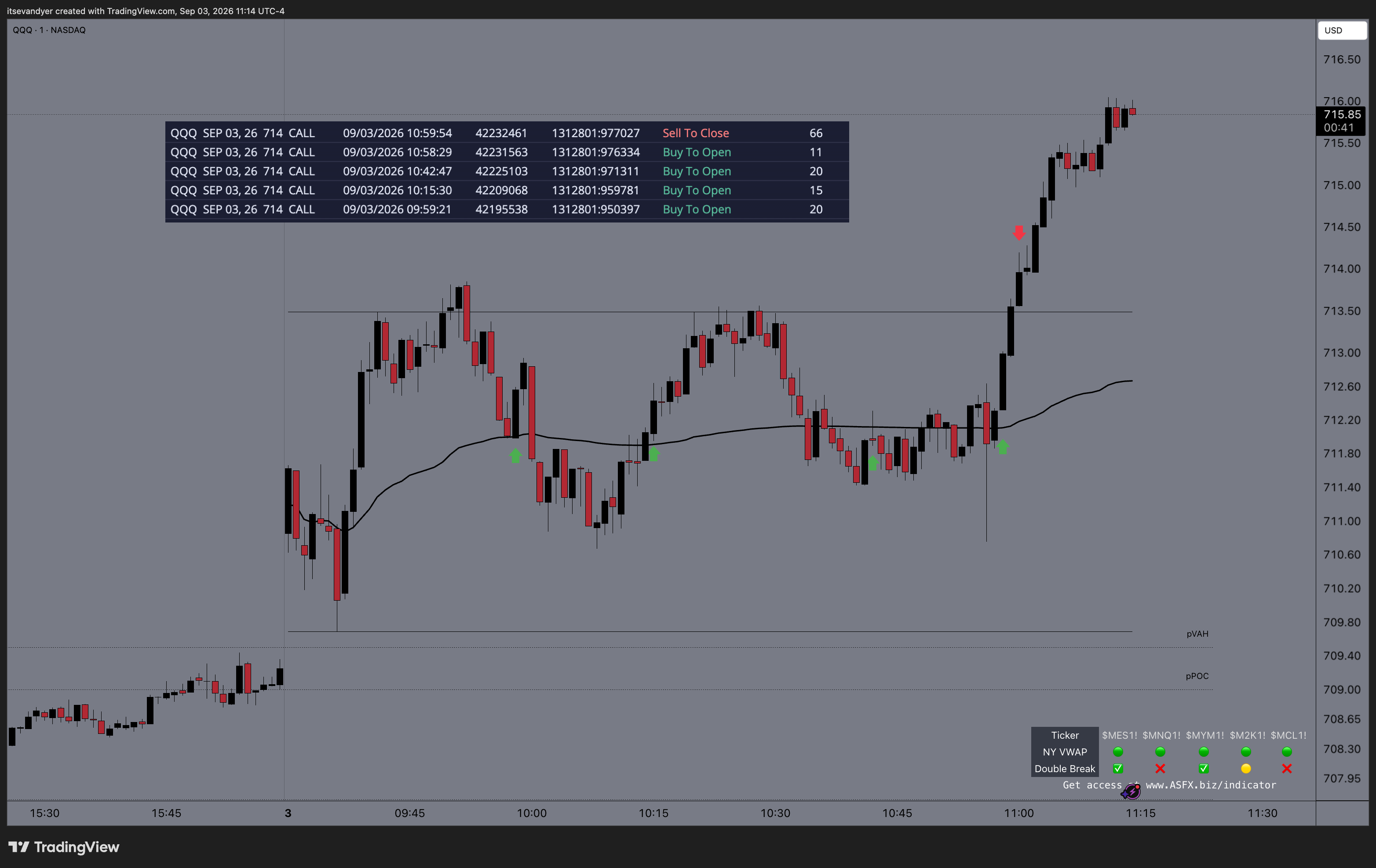Click the QQQ · 1 · NASDAQ symbol label
This screenshot has width=1376, height=868.
(x=49, y=30)
